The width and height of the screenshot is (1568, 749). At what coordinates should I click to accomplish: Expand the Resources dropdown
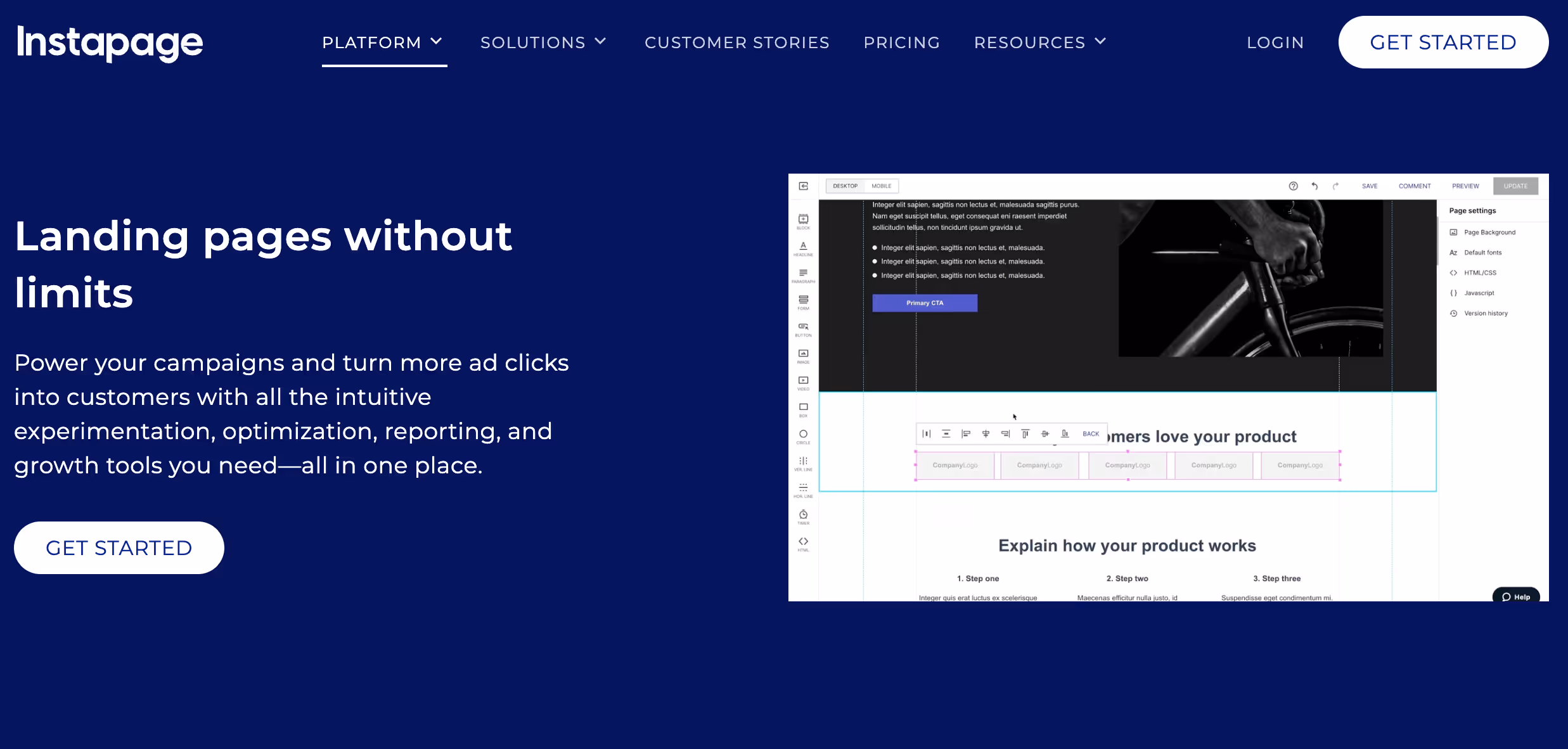[x=1039, y=42]
